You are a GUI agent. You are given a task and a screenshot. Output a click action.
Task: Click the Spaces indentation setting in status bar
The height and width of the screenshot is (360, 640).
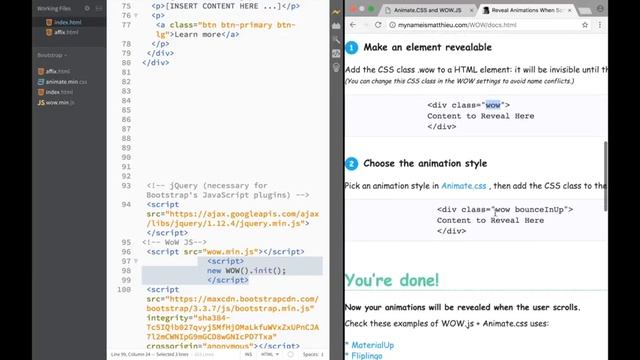[x=313, y=354]
